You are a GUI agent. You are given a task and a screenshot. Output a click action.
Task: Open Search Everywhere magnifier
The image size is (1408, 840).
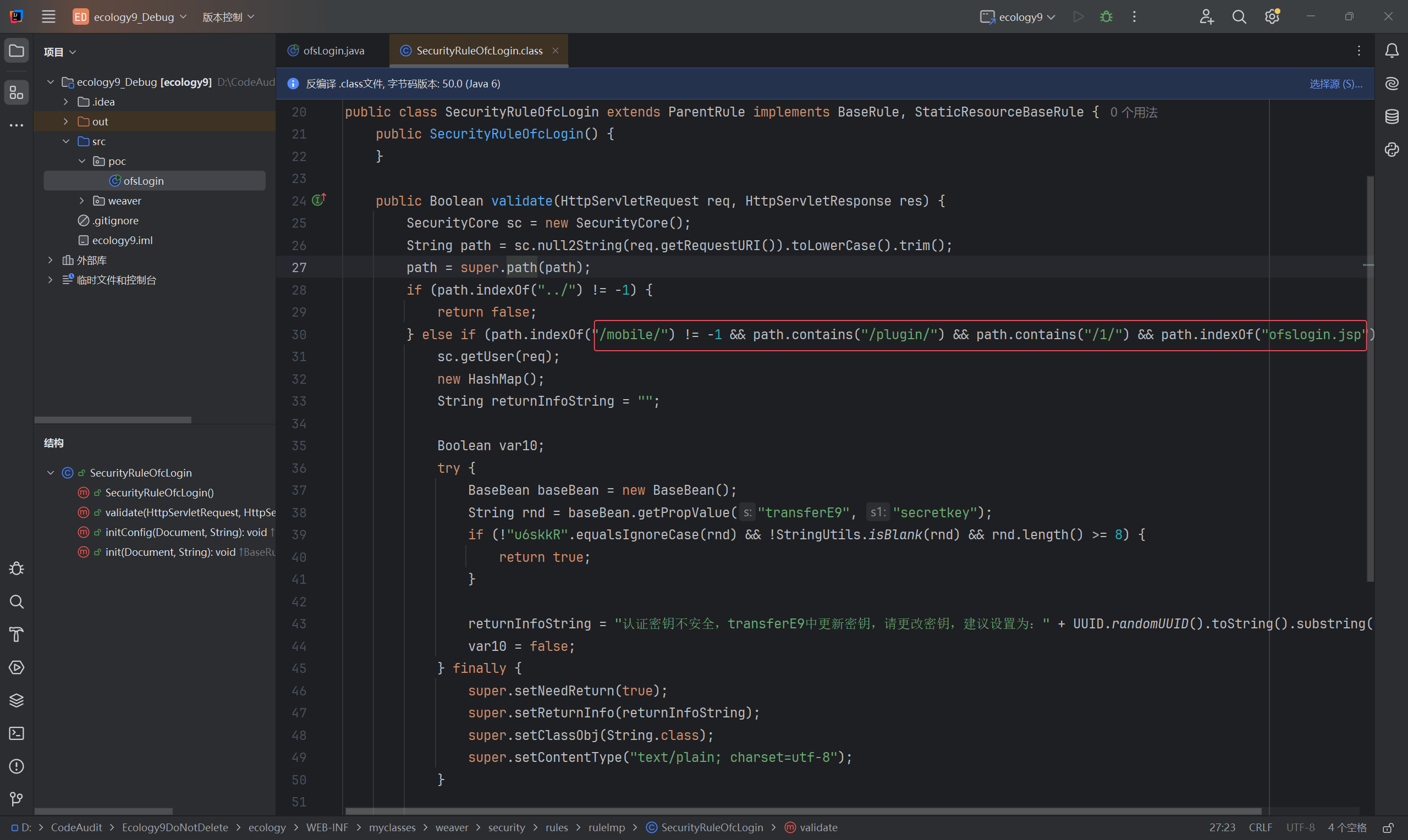point(1239,17)
